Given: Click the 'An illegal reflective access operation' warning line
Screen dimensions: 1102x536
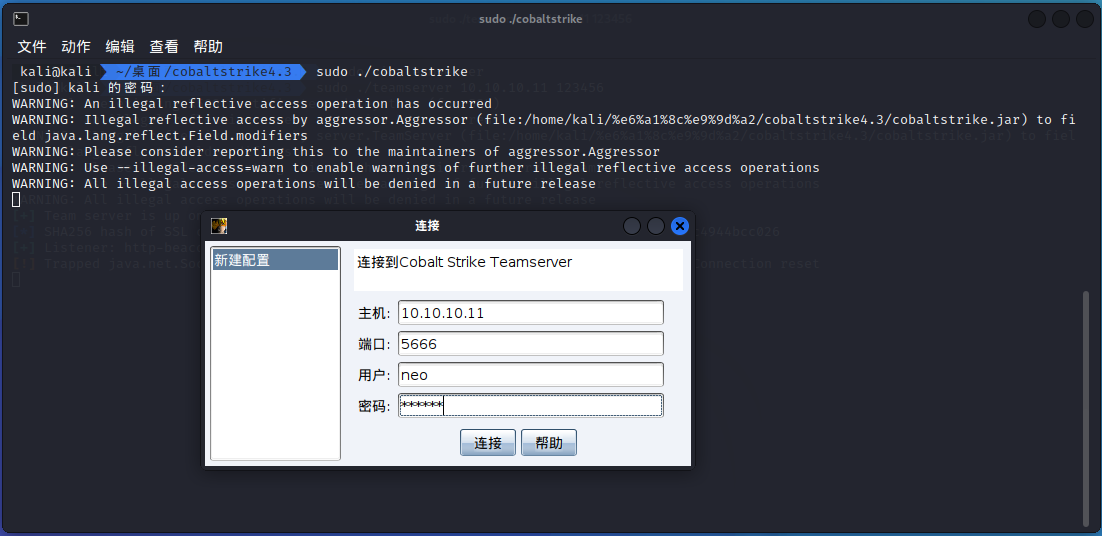Looking at the screenshot, I should point(252,103).
